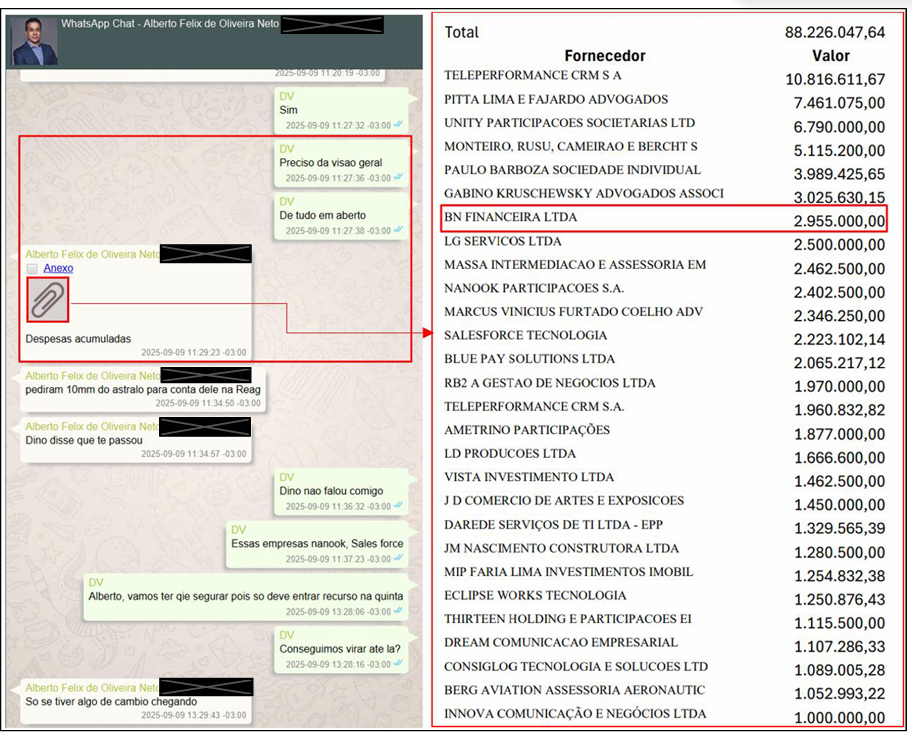Click the value 10.816.611,67
The height and width of the screenshot is (733, 912).
coord(835,79)
